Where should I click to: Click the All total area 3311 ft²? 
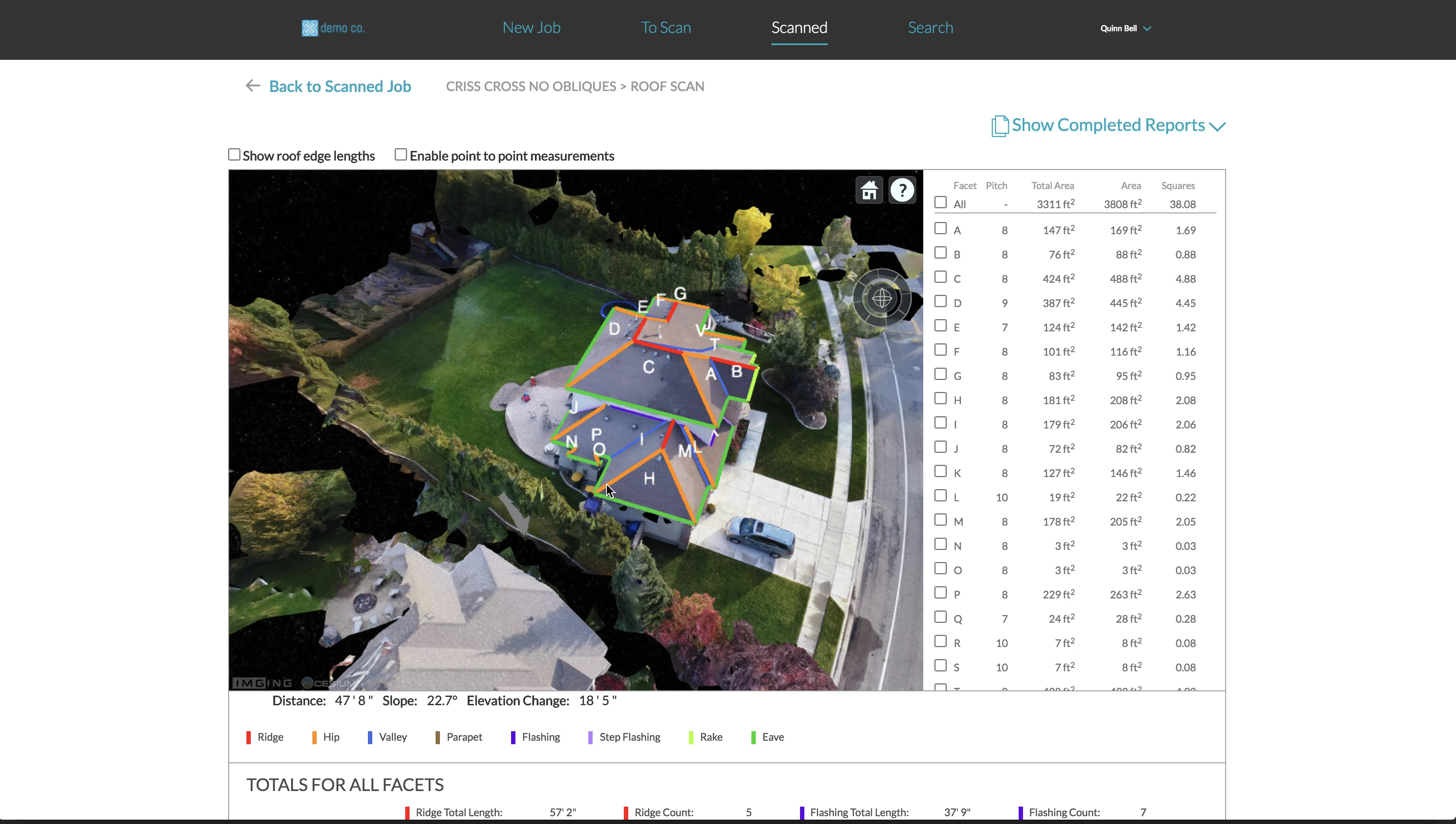click(x=1055, y=204)
